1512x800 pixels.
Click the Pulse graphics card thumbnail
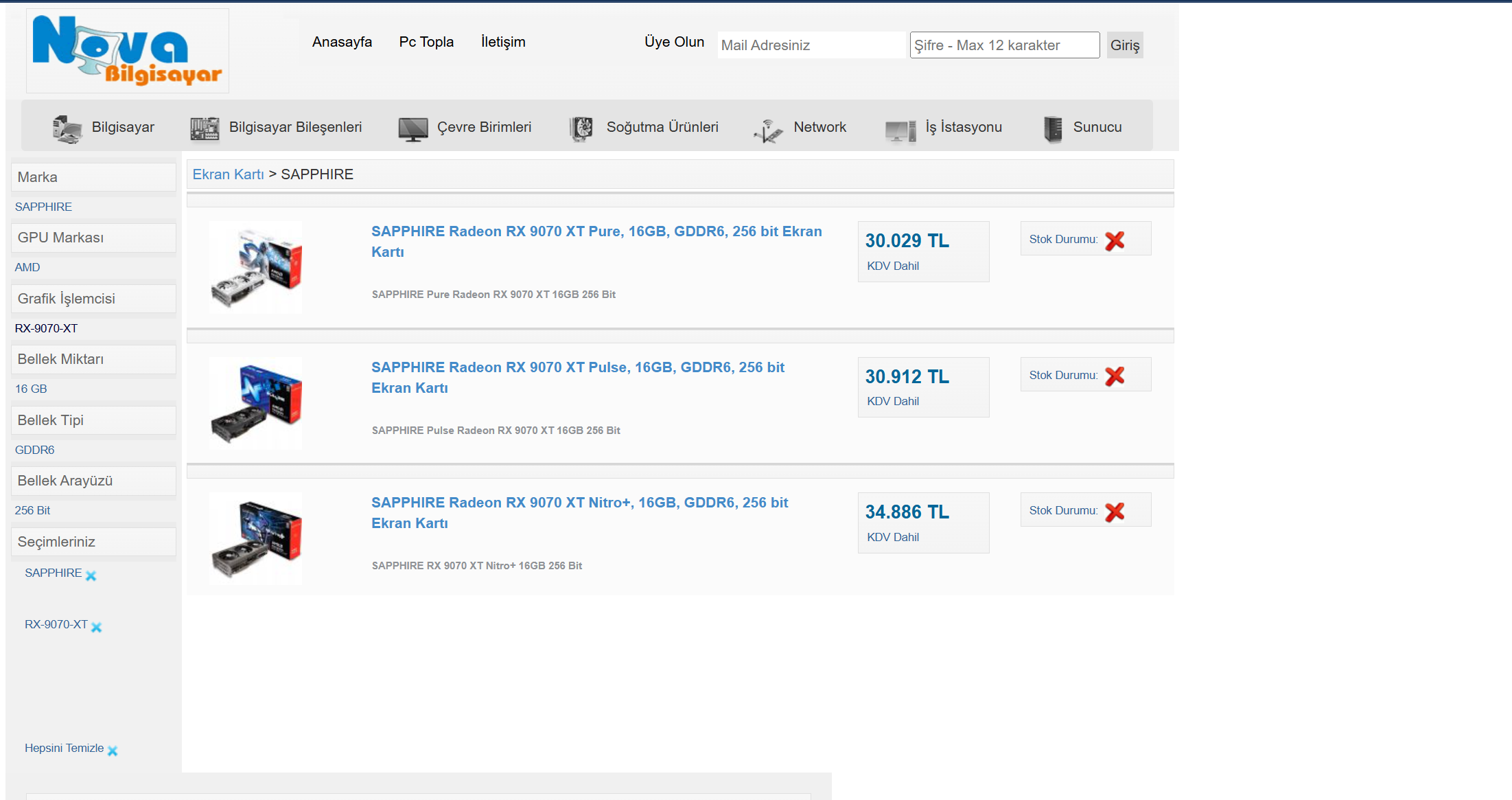pos(256,403)
